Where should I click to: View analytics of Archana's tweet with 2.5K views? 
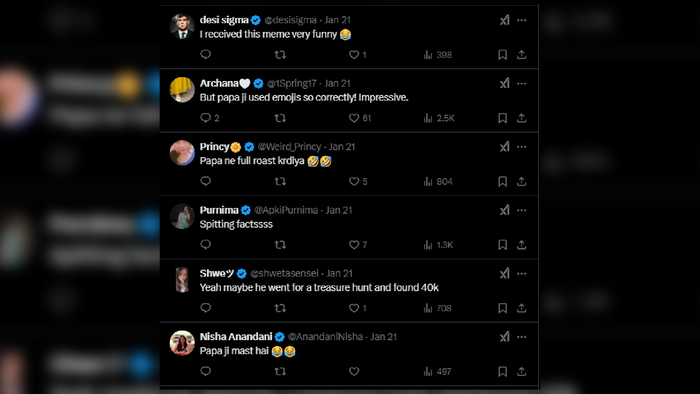(439, 118)
